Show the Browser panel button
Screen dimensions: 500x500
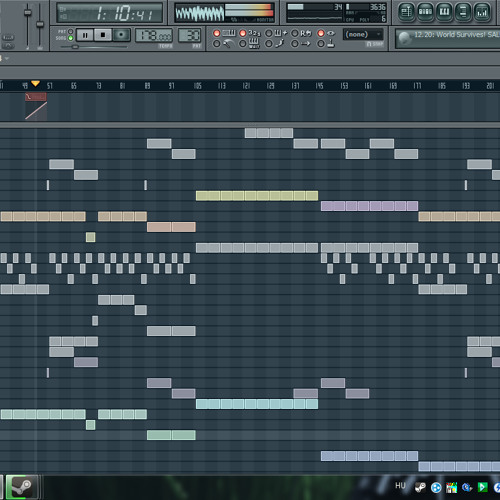(x=463, y=12)
